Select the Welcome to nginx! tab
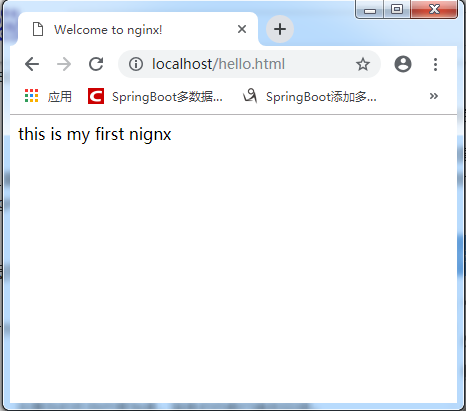The width and height of the screenshot is (466, 411). pyautogui.click(x=138, y=29)
